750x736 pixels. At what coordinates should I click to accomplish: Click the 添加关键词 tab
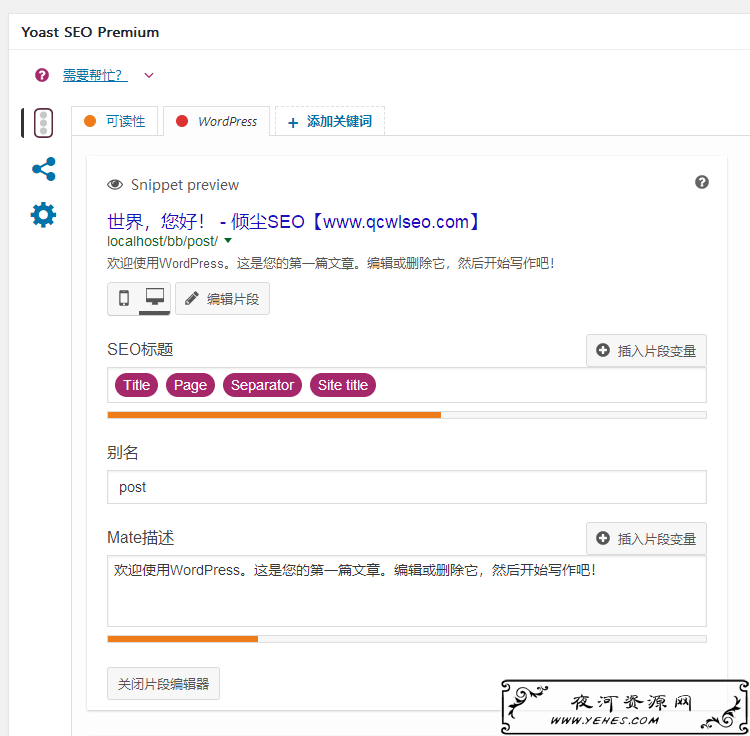[330, 121]
